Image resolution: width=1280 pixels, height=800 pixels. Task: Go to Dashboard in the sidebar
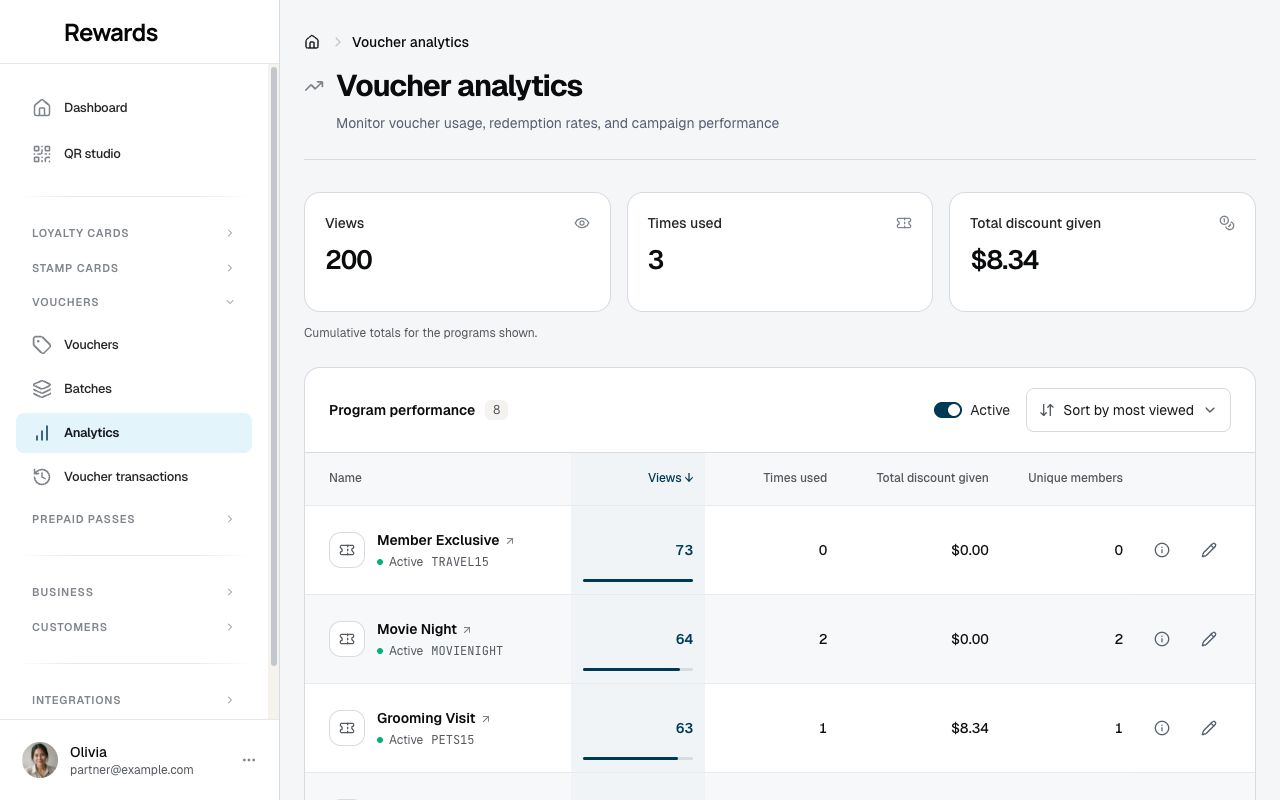[x=134, y=108]
